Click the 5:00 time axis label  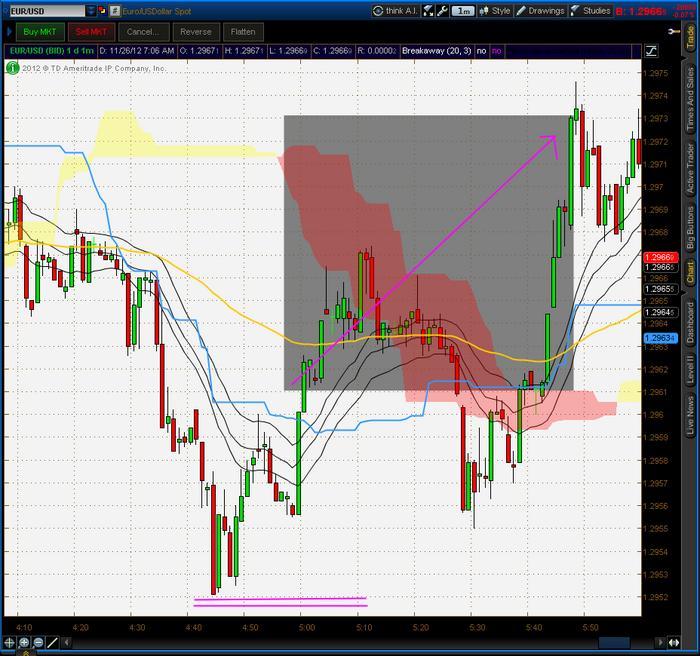click(307, 627)
